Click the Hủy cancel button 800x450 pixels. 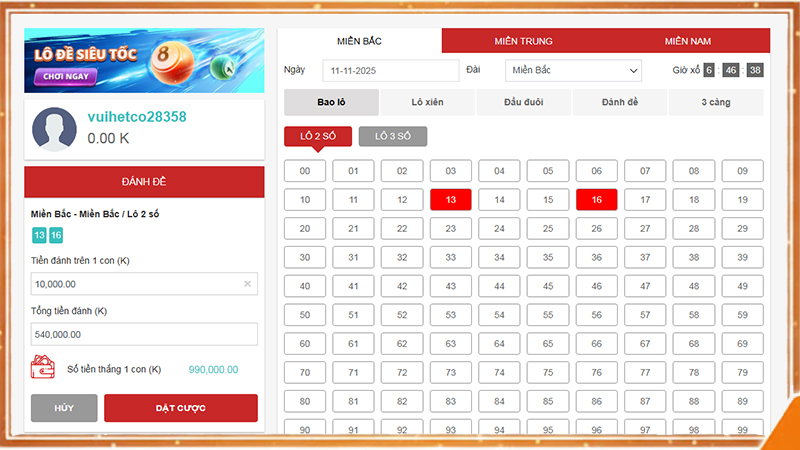tap(64, 408)
